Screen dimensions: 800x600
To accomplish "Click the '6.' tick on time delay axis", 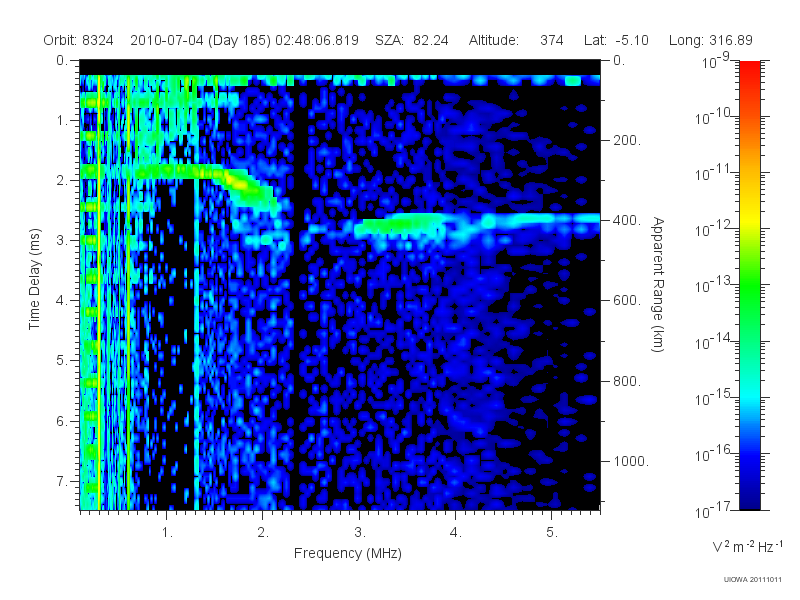I will [x=62, y=421].
